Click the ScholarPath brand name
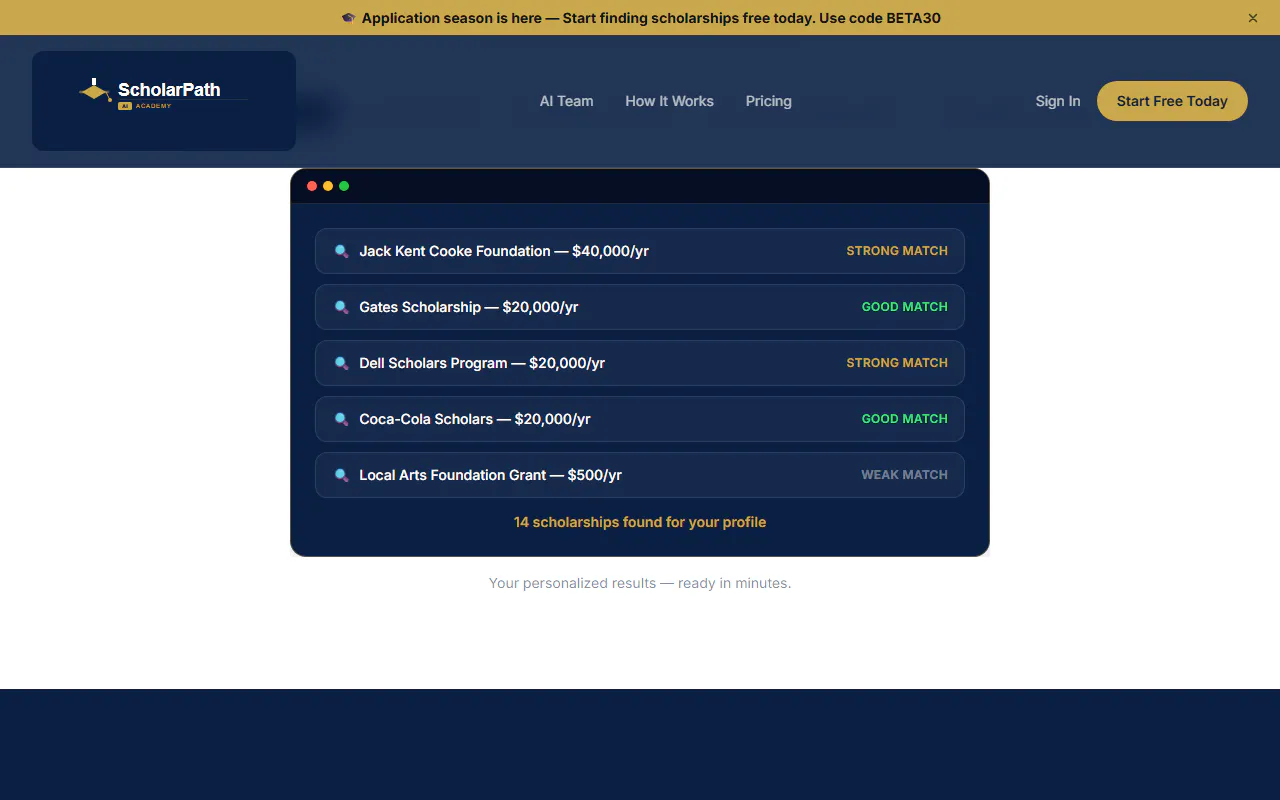 [x=169, y=89]
